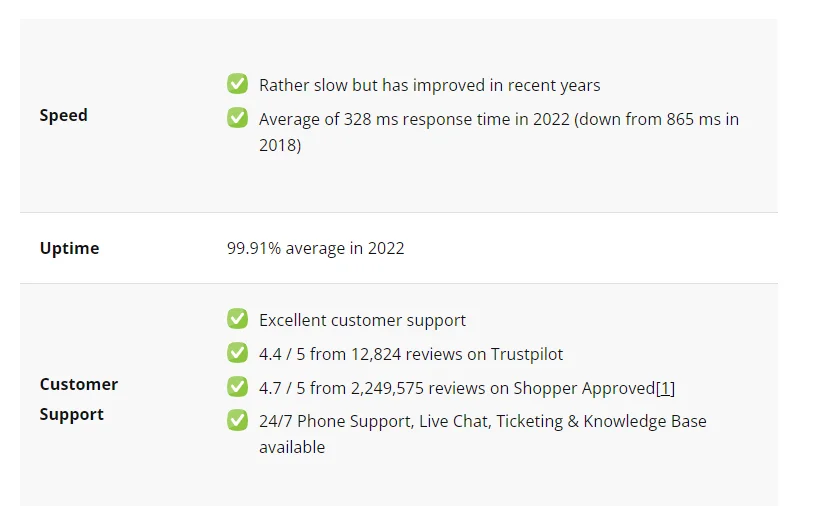Click the checkmark beside 'Excellent customer support'

(x=237, y=319)
